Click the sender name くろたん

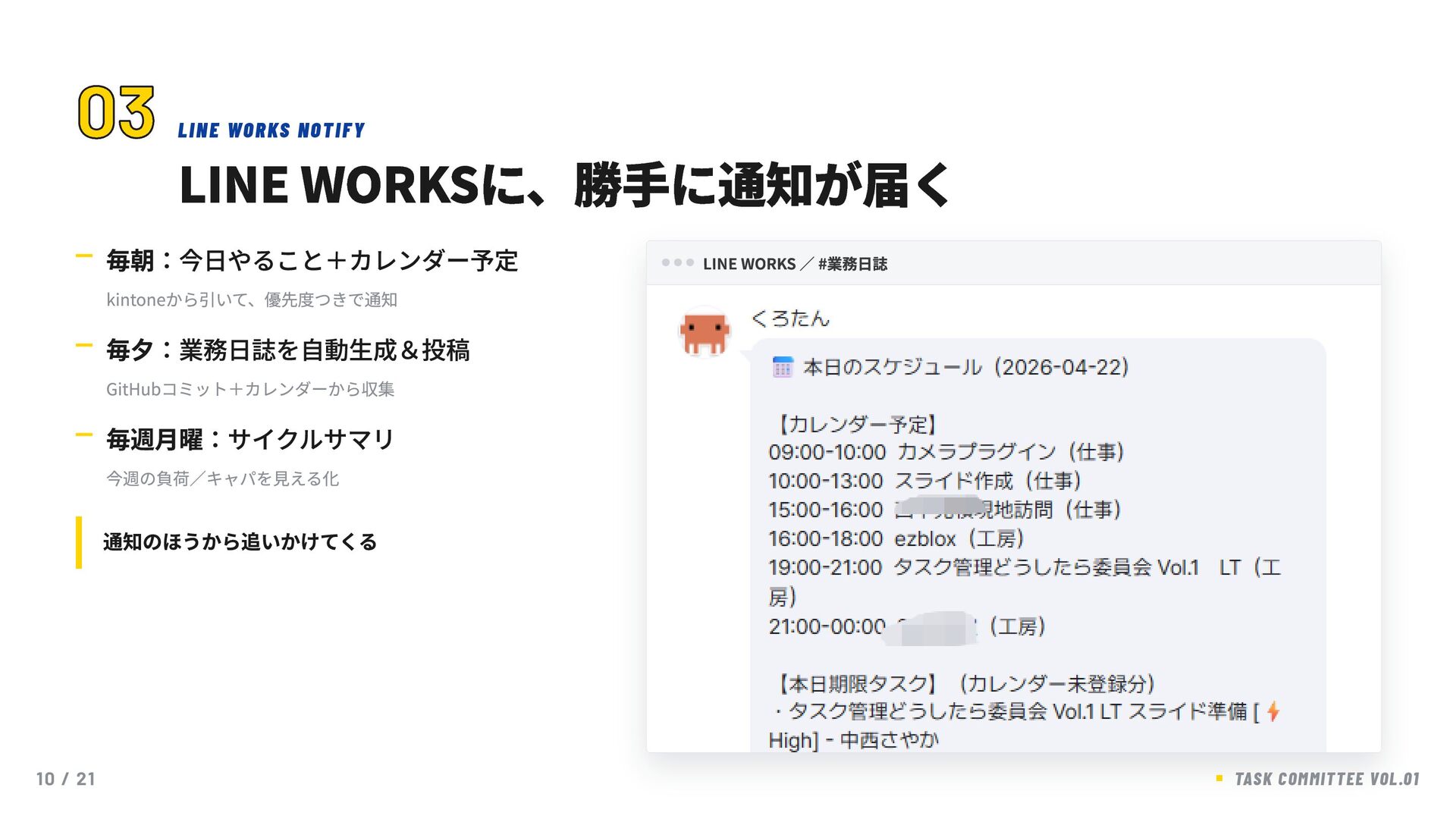(x=790, y=318)
